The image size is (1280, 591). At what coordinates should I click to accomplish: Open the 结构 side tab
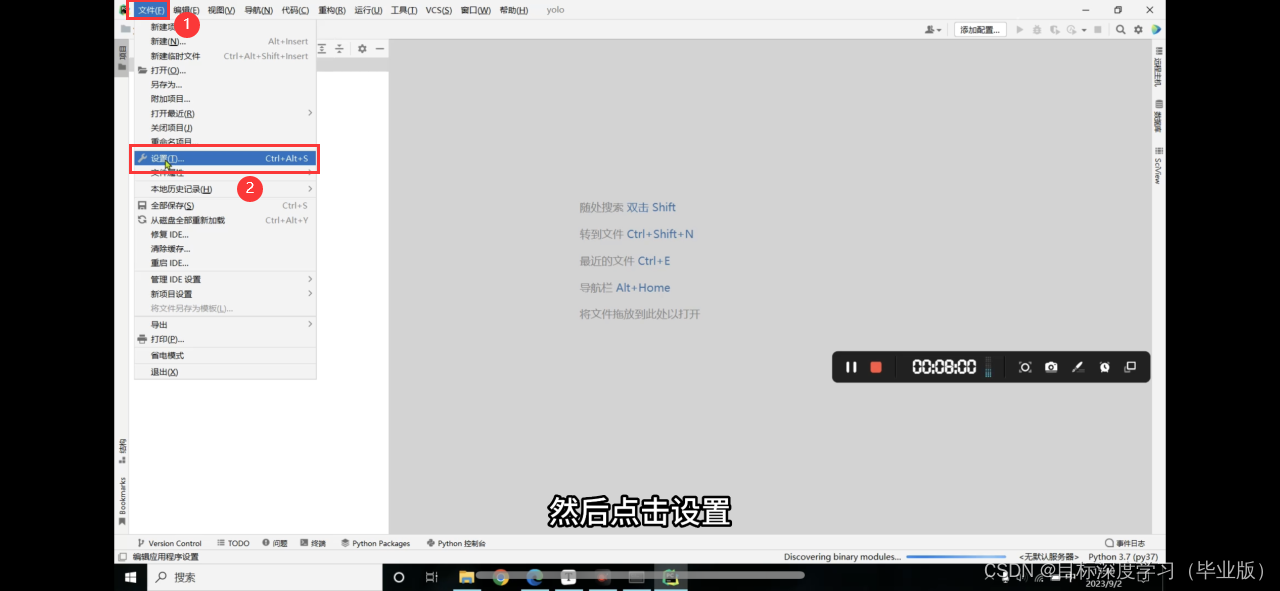click(x=122, y=450)
